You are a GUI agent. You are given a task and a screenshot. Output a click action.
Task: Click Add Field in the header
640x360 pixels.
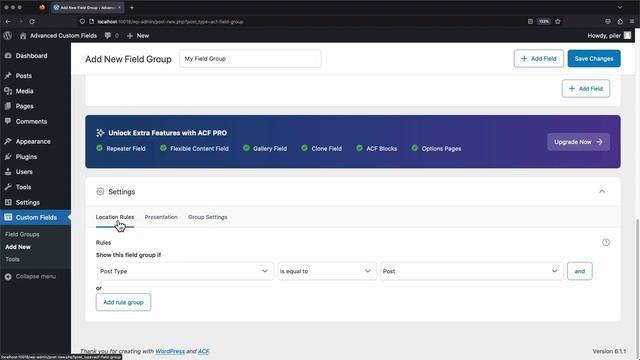(539, 58)
